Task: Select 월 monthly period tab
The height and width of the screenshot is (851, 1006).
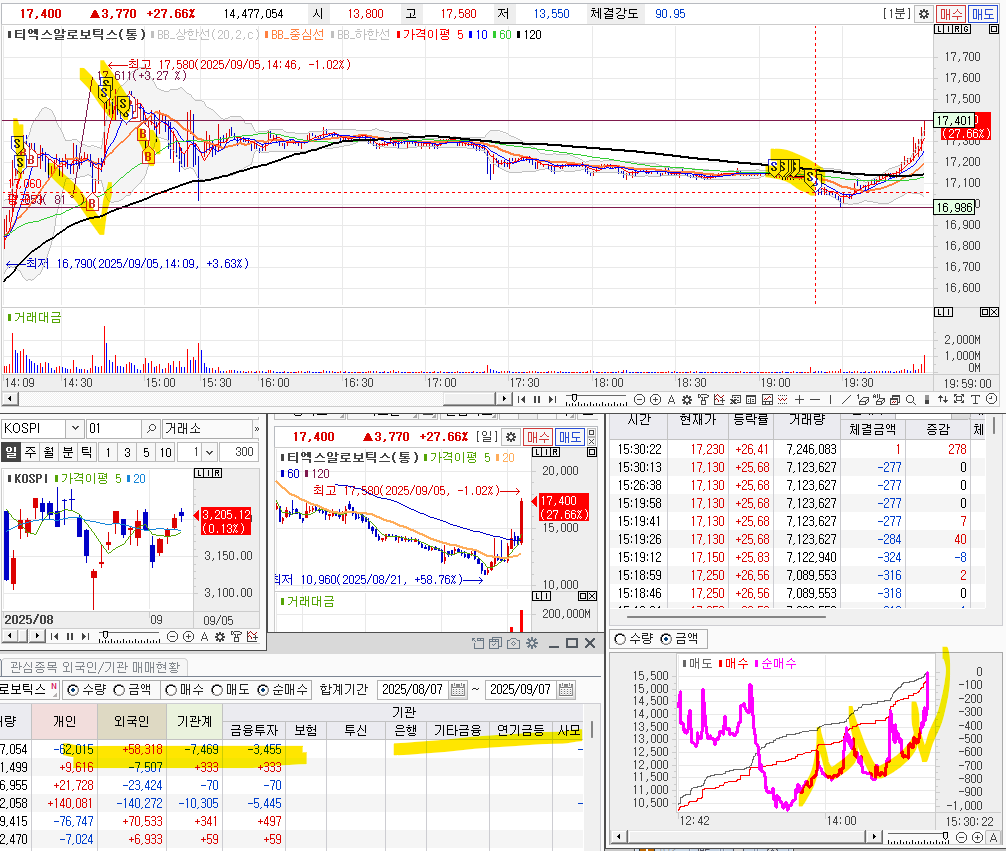Action: 49,452
